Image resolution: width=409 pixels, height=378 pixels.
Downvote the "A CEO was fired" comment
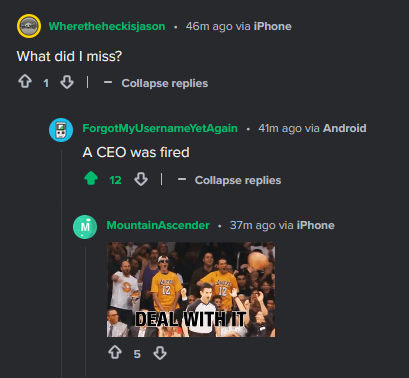point(141,179)
